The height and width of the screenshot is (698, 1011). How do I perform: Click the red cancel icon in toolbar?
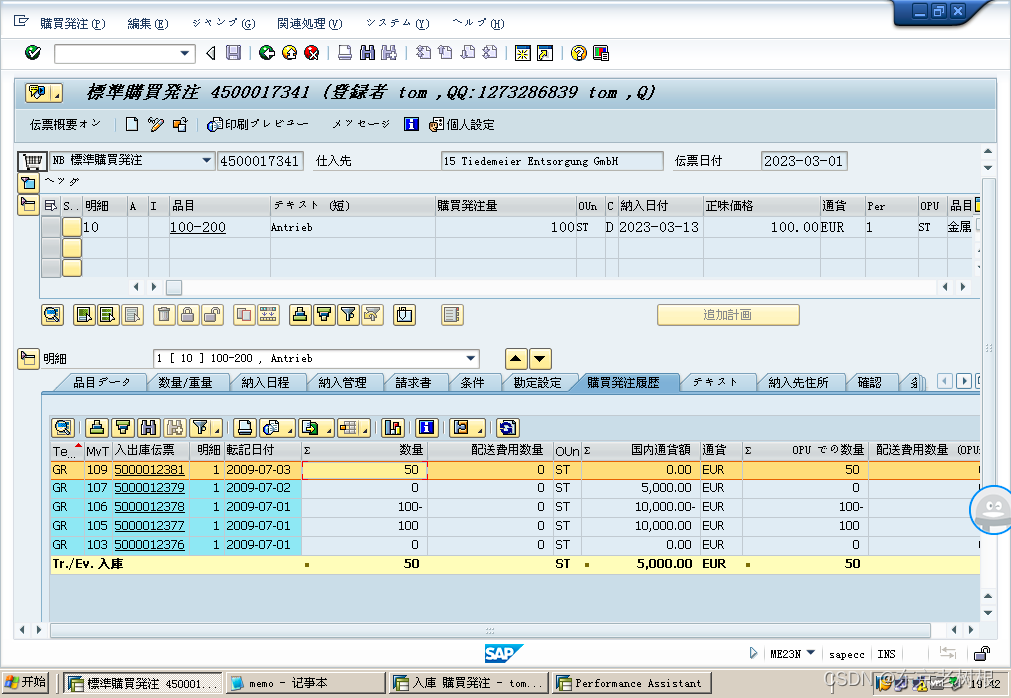[312, 53]
